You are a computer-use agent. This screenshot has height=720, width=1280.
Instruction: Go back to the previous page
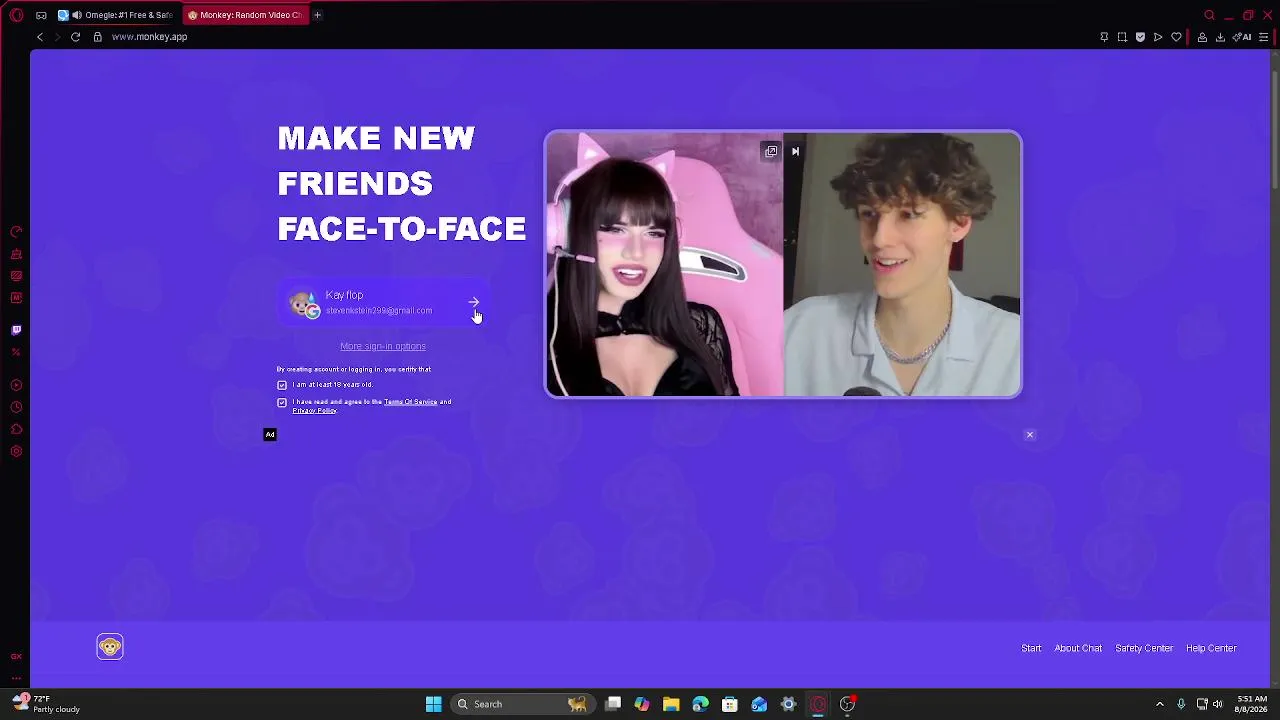(x=40, y=37)
